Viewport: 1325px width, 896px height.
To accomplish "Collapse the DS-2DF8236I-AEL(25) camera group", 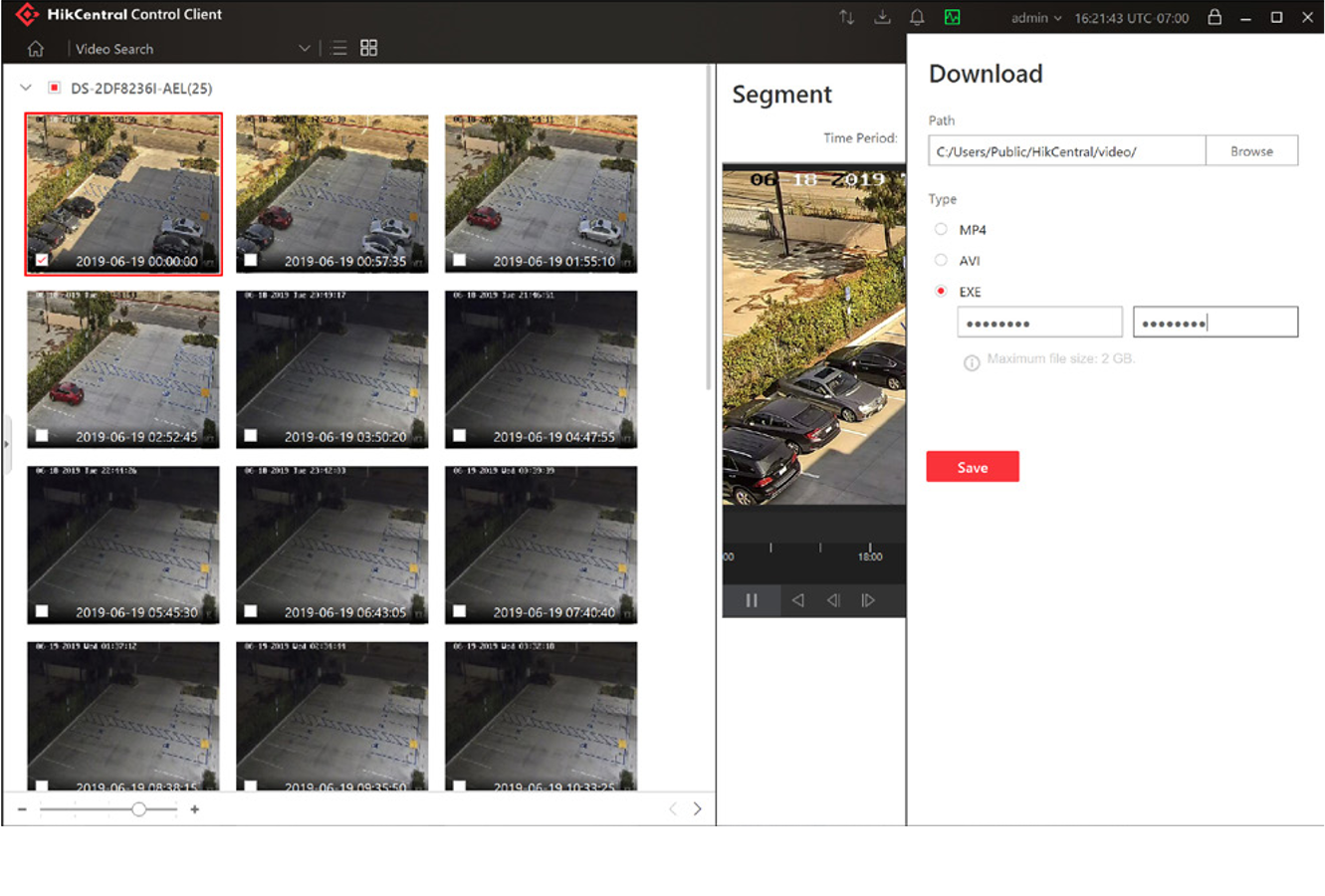I will pos(26,89).
